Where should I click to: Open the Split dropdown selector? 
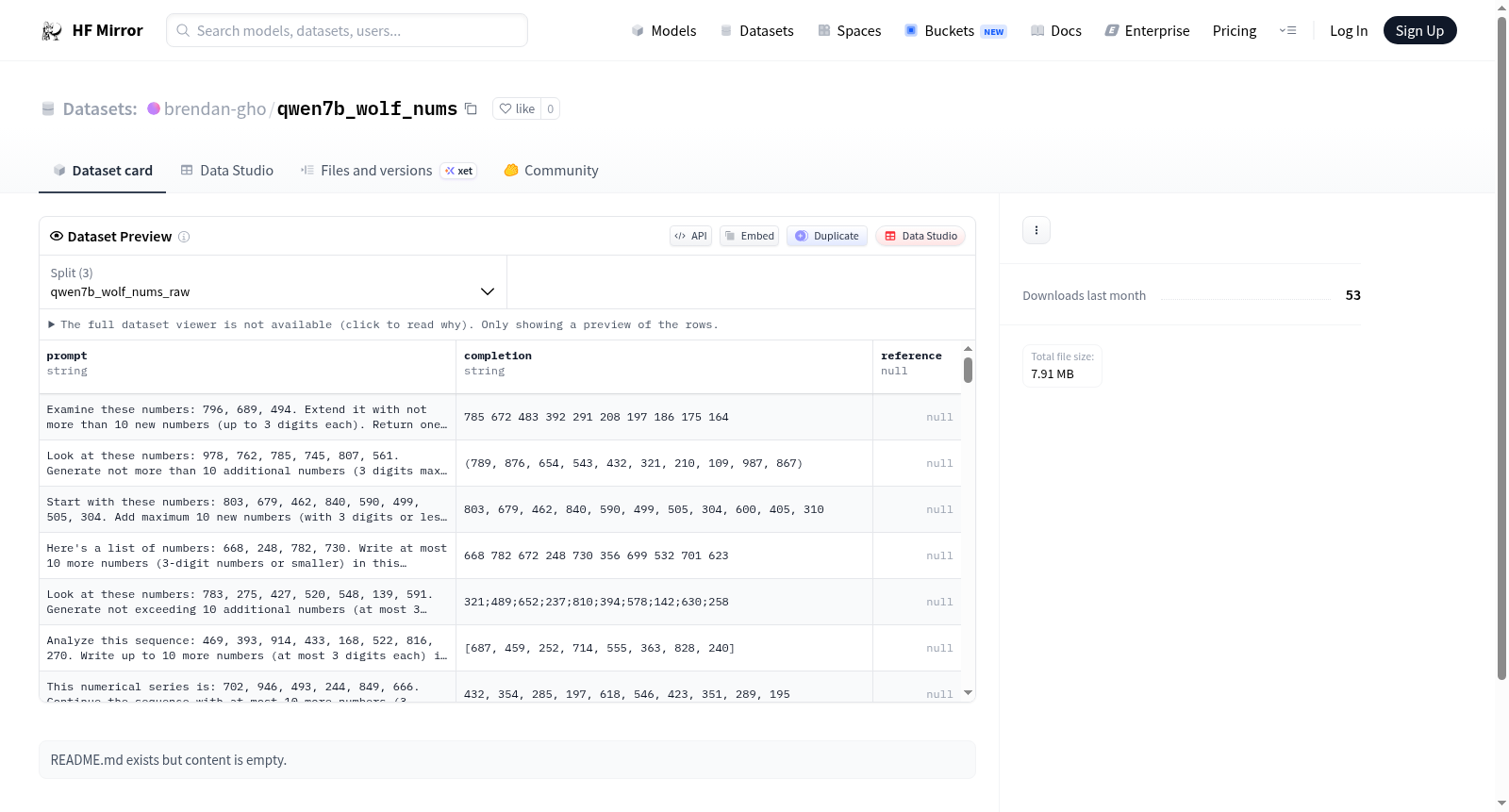[x=273, y=282]
